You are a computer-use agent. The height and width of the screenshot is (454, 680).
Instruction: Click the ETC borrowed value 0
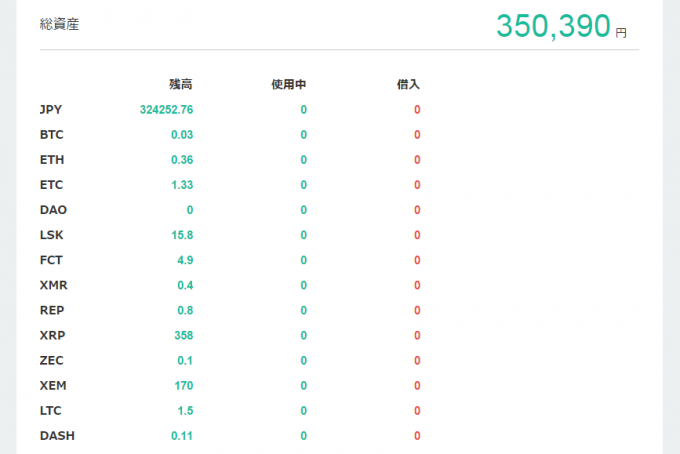(x=417, y=185)
